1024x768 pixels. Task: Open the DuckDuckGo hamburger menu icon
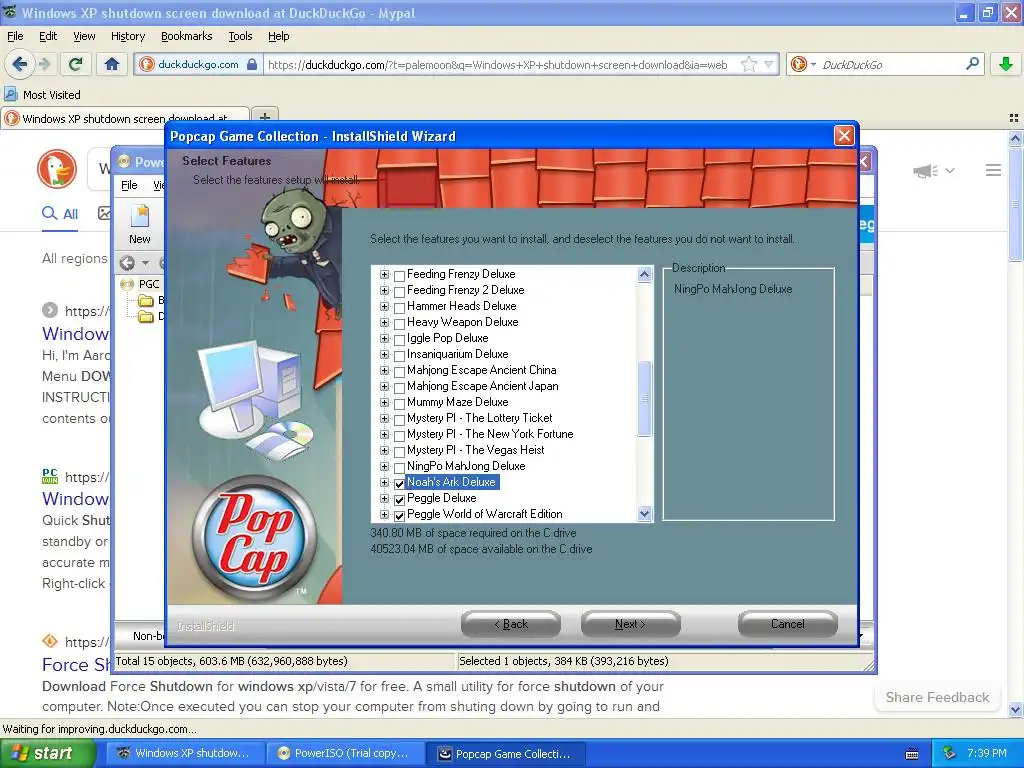click(993, 170)
